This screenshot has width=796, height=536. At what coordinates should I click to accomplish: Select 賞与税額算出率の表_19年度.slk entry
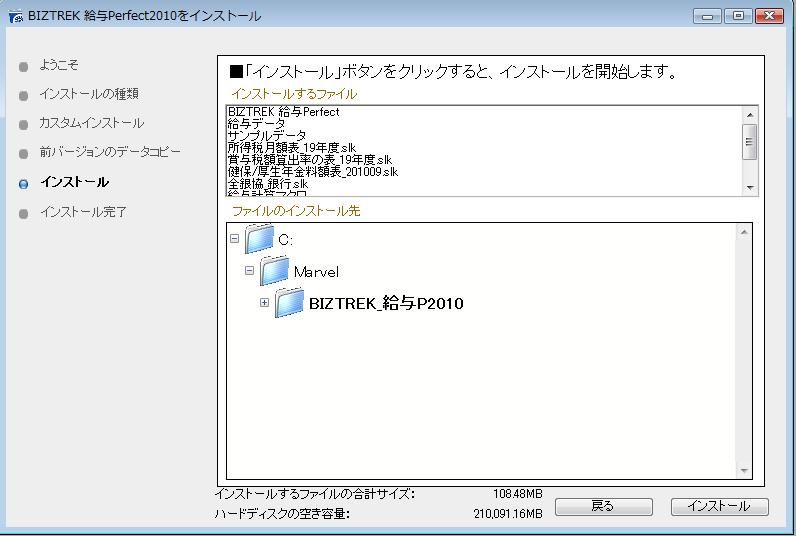pyautogui.click(x=310, y=160)
